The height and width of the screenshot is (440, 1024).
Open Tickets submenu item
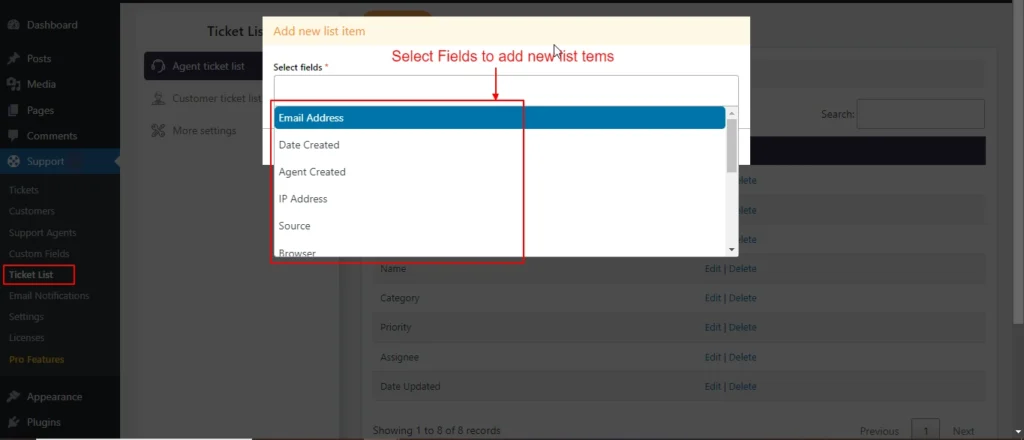click(x=24, y=190)
